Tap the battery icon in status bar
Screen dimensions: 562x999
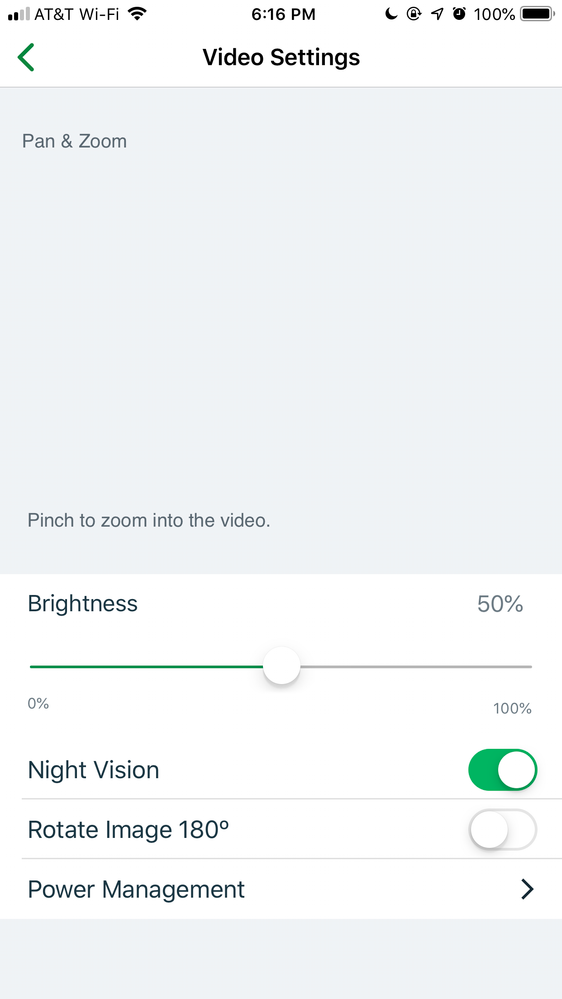click(x=538, y=14)
